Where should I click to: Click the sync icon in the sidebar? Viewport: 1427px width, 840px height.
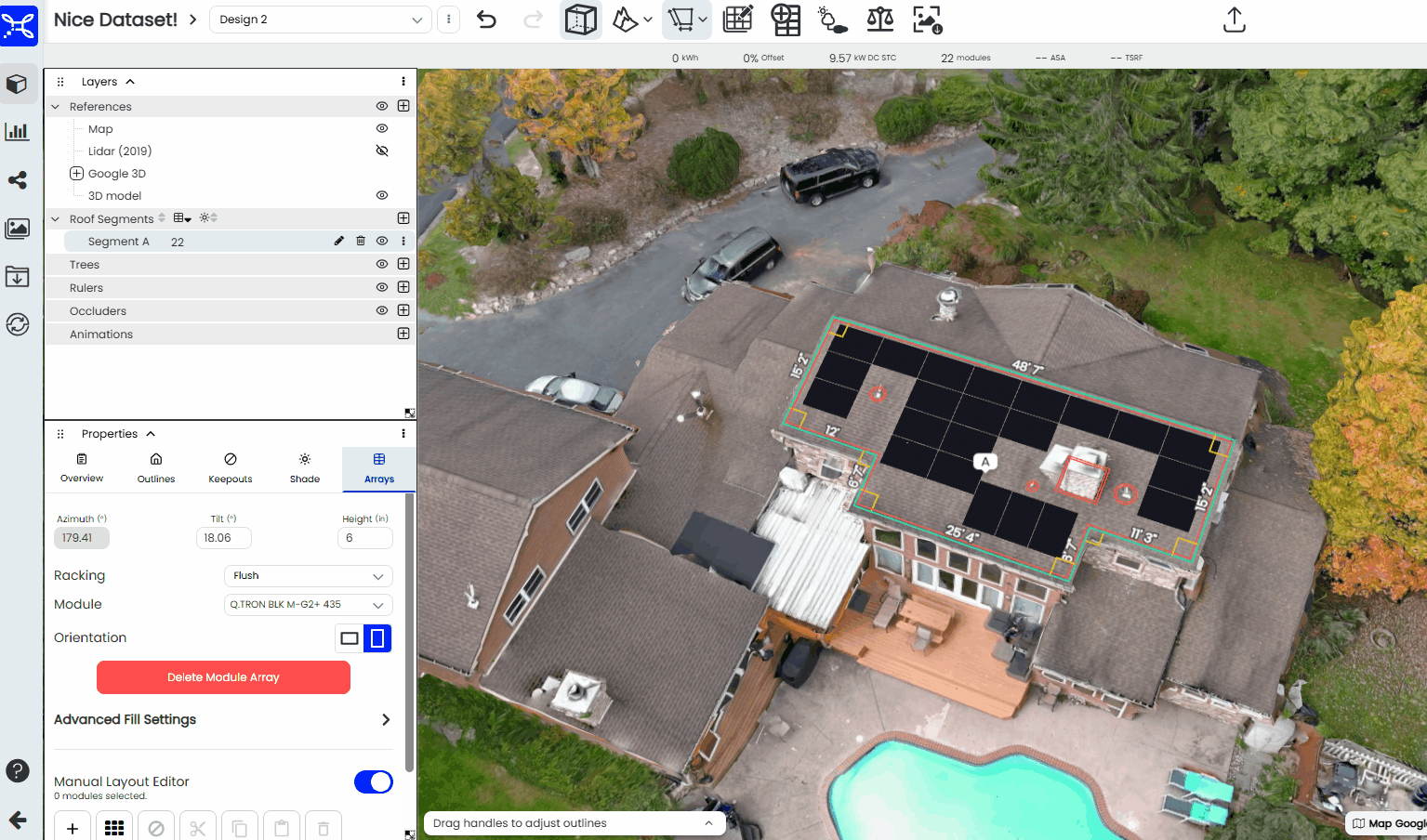[18, 323]
